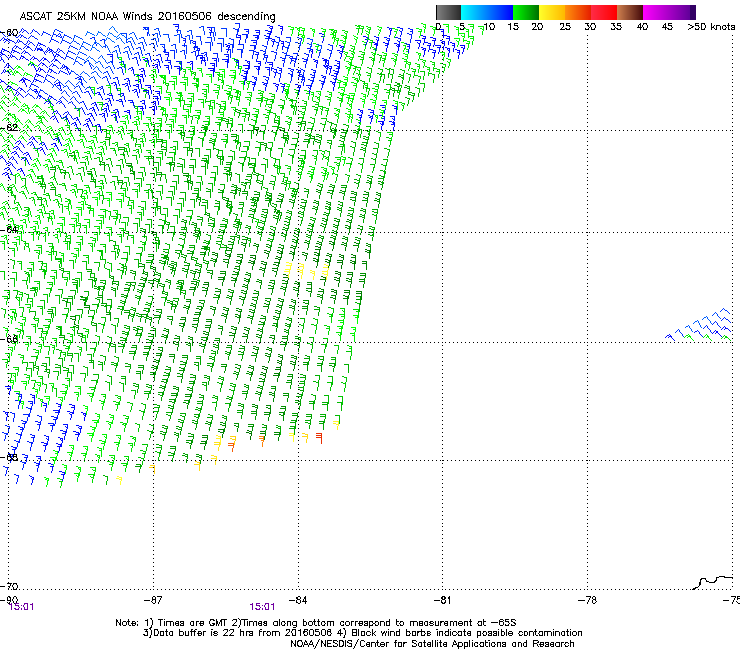Click the '>50 knots' legend label
The width and height of the screenshot is (740, 650).
(x=711, y=27)
